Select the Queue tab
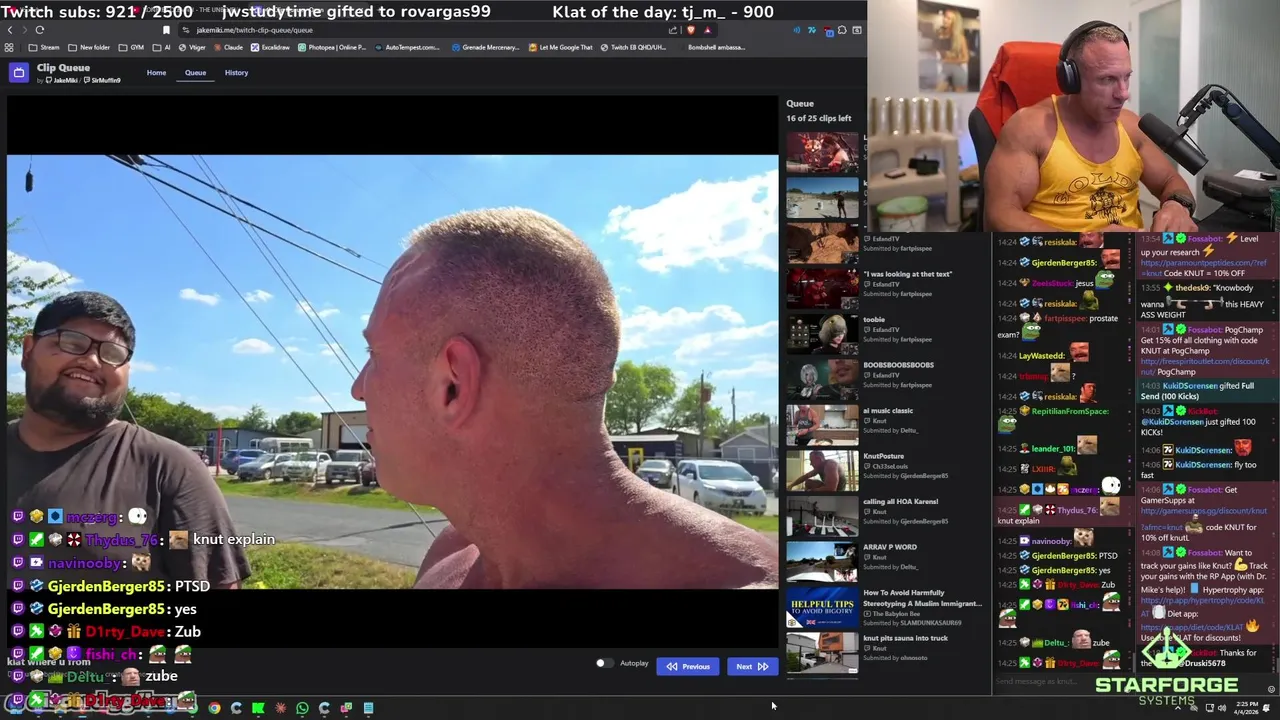1280x720 pixels. coord(195,72)
